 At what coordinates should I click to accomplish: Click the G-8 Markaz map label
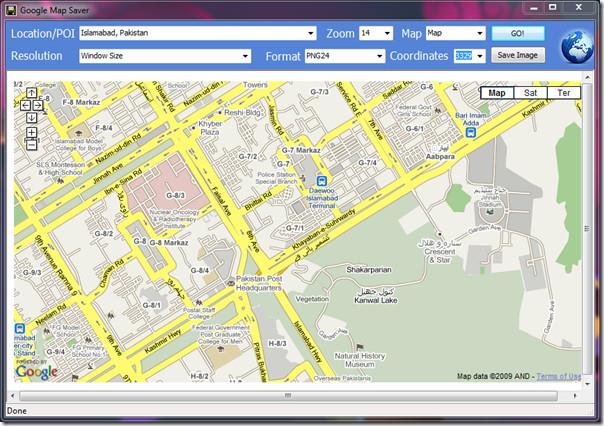169,243
